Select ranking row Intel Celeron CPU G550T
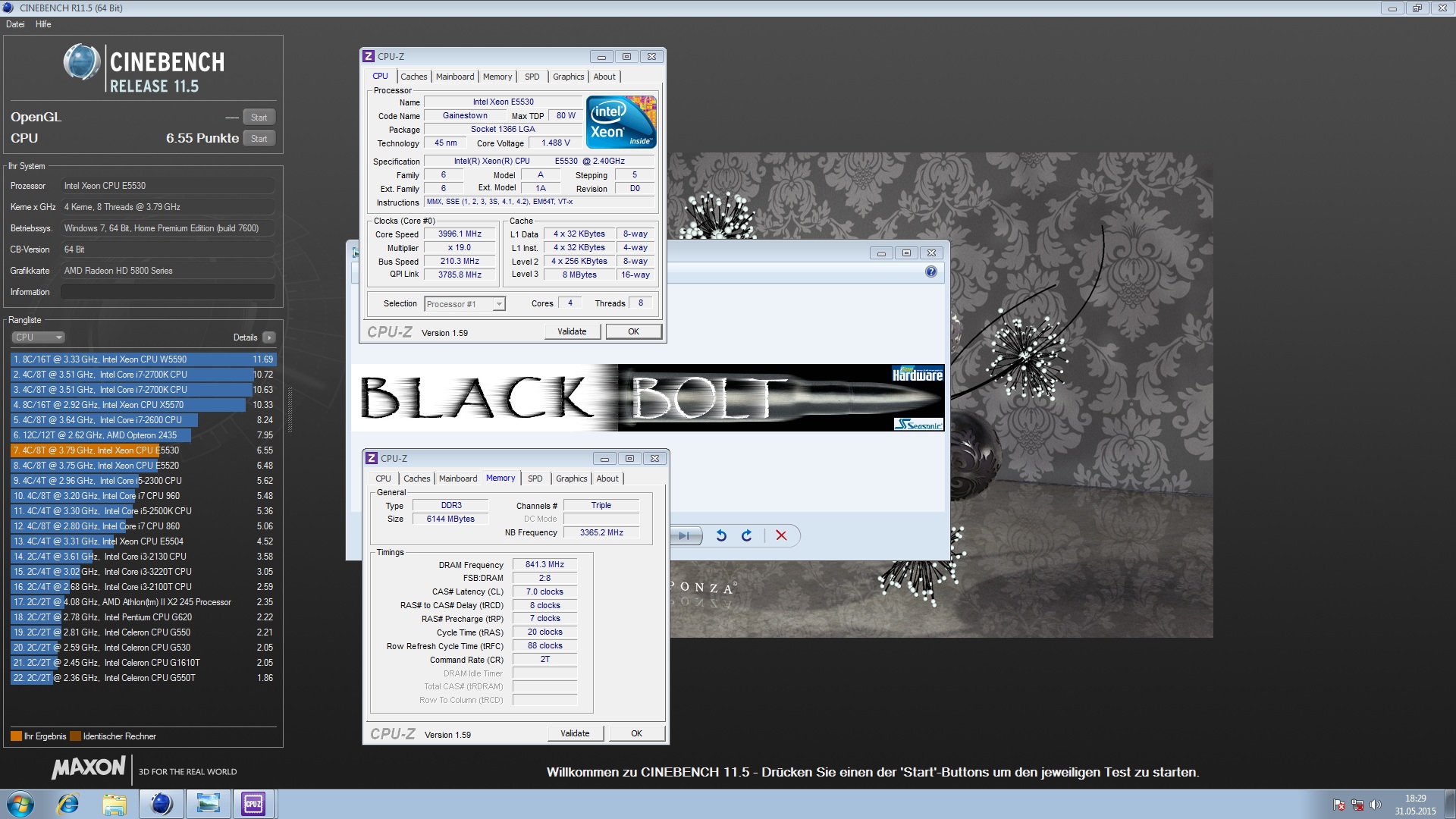 143,678
